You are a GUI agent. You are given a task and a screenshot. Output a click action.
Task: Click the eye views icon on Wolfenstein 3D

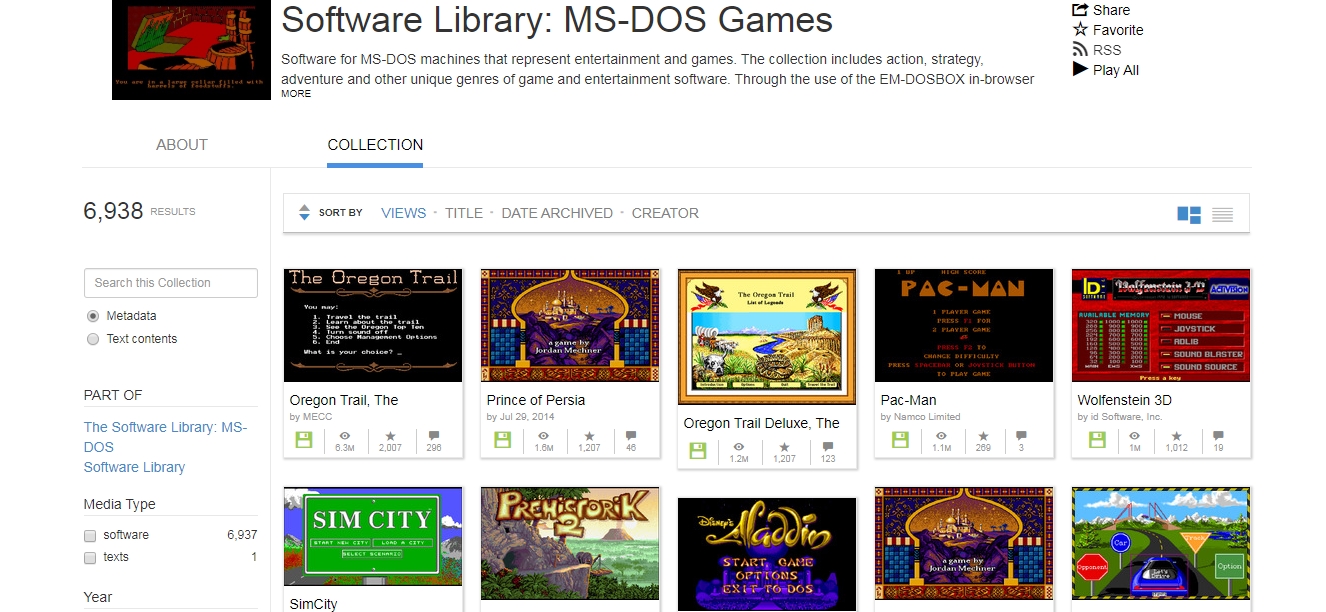tap(1135, 437)
